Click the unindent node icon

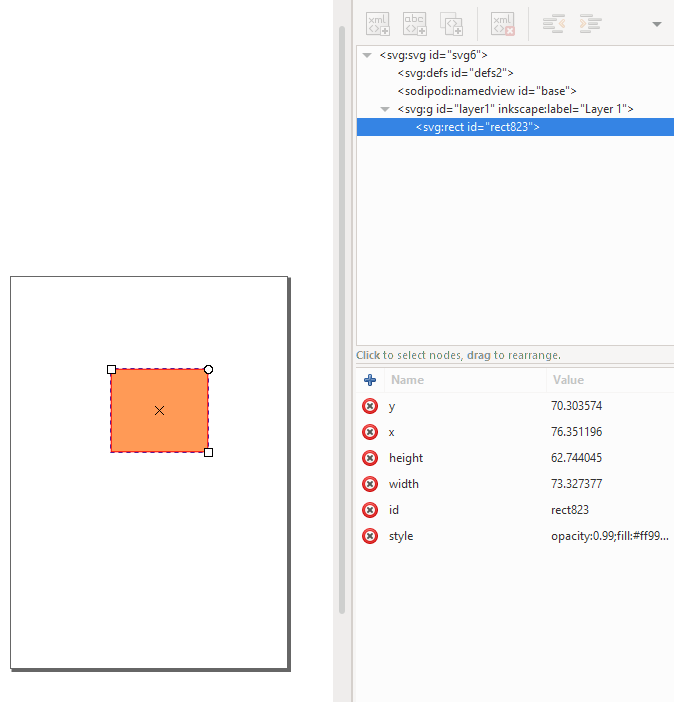click(554, 24)
